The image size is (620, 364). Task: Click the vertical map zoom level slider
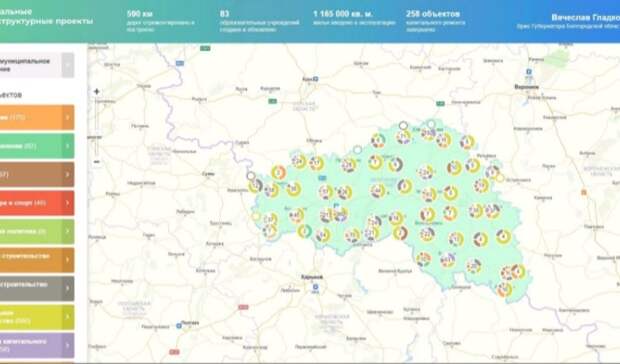tap(97, 126)
